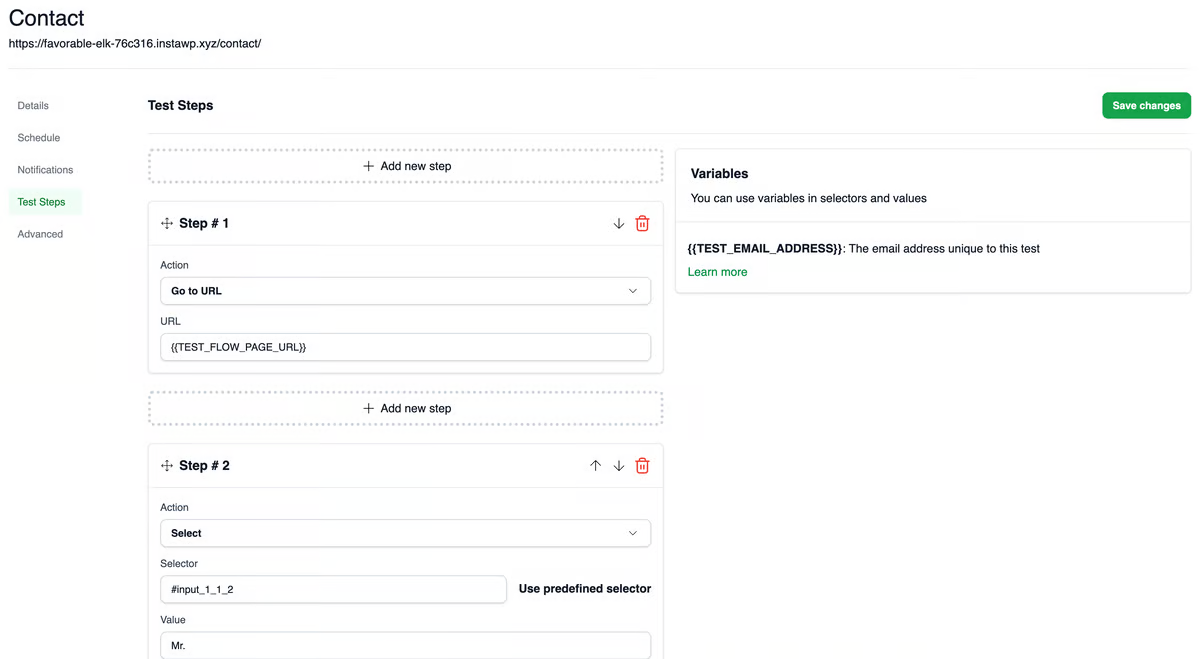Click Use predefined selector
The width and height of the screenshot is (1200, 659).
click(x=585, y=589)
